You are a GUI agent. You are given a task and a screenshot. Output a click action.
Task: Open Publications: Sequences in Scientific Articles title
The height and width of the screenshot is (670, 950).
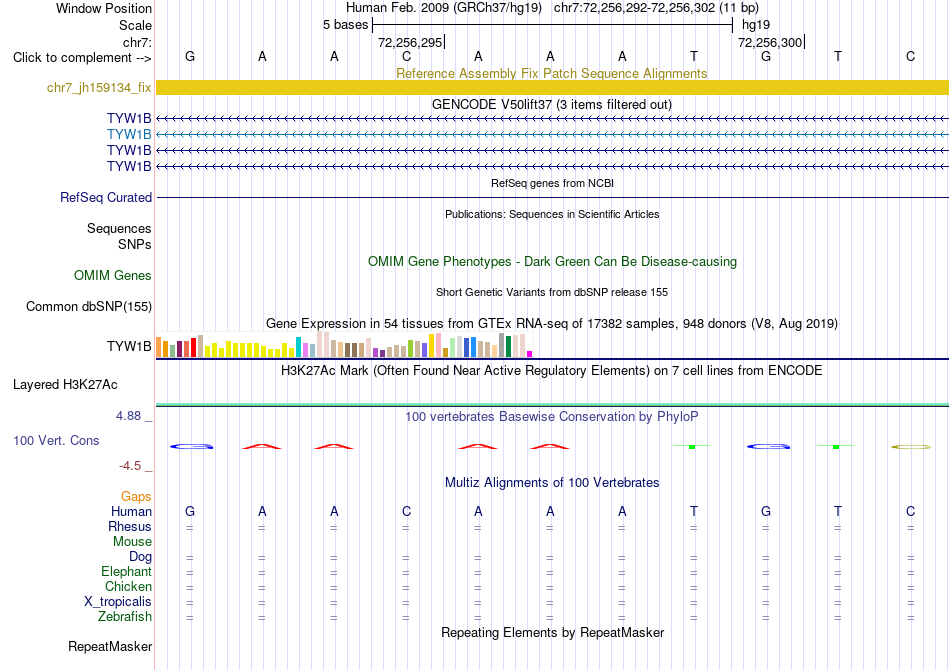[x=552, y=214]
